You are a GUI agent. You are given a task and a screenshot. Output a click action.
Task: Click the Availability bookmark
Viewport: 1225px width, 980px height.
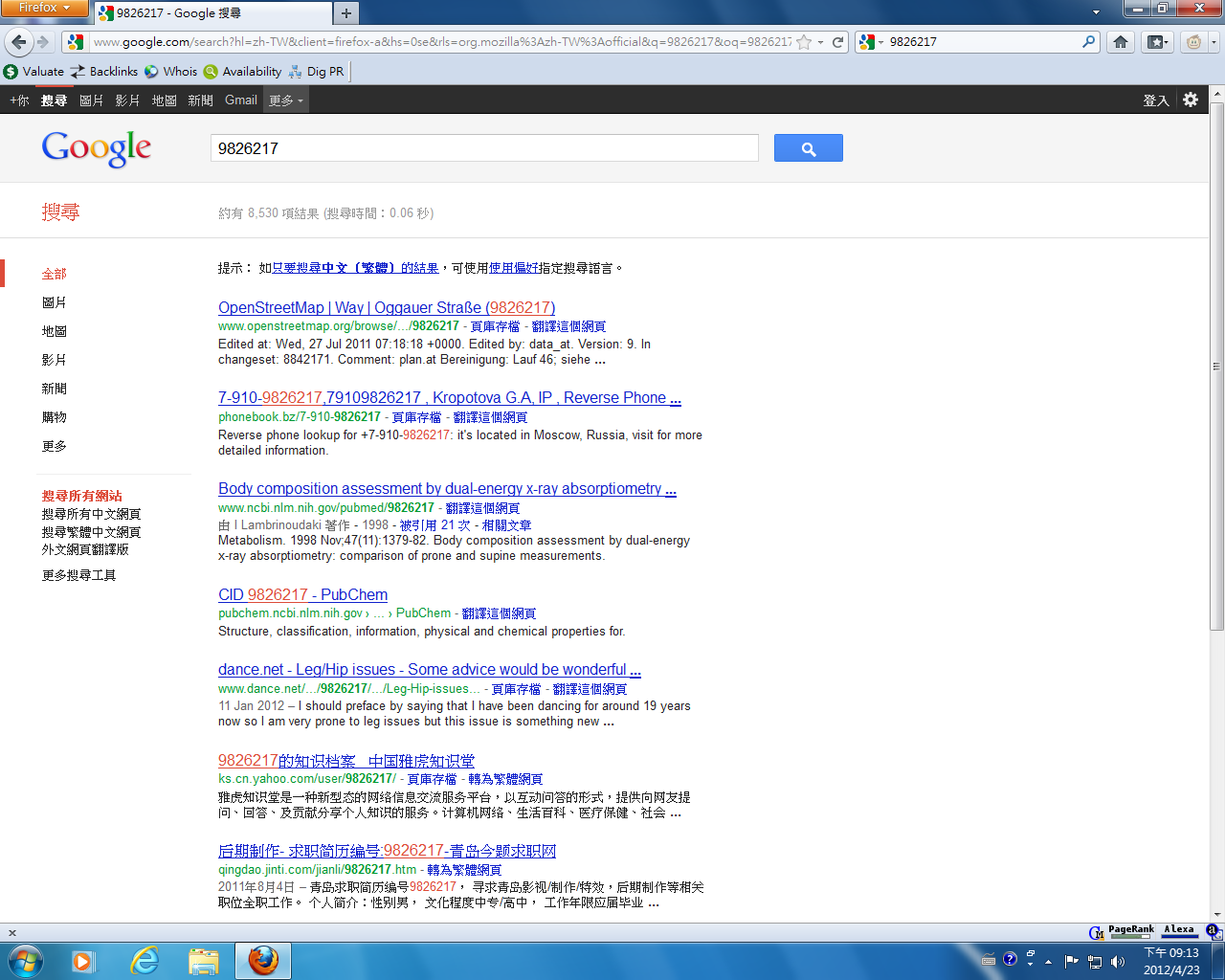tap(243, 72)
